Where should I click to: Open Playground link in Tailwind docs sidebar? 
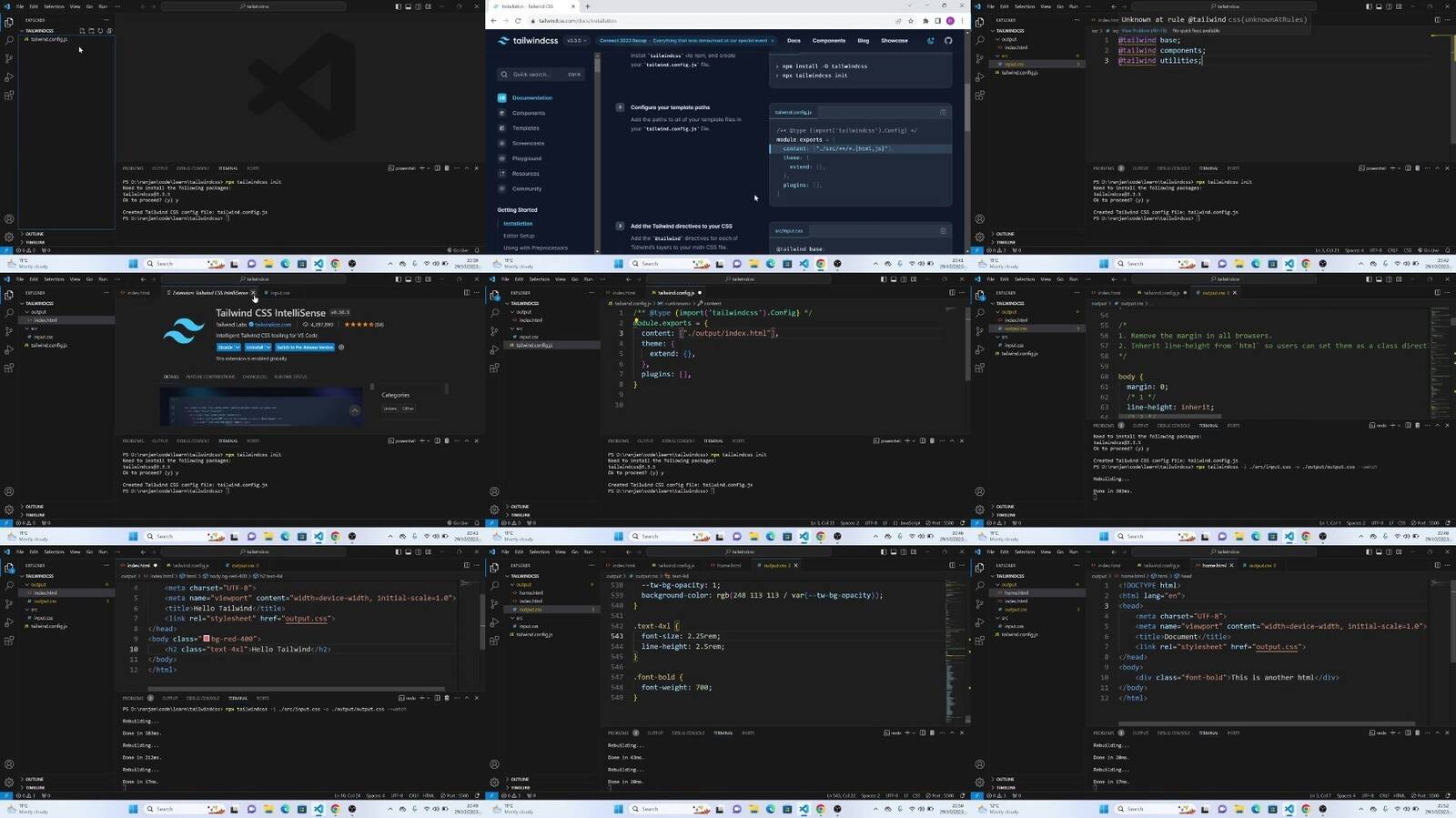527,158
